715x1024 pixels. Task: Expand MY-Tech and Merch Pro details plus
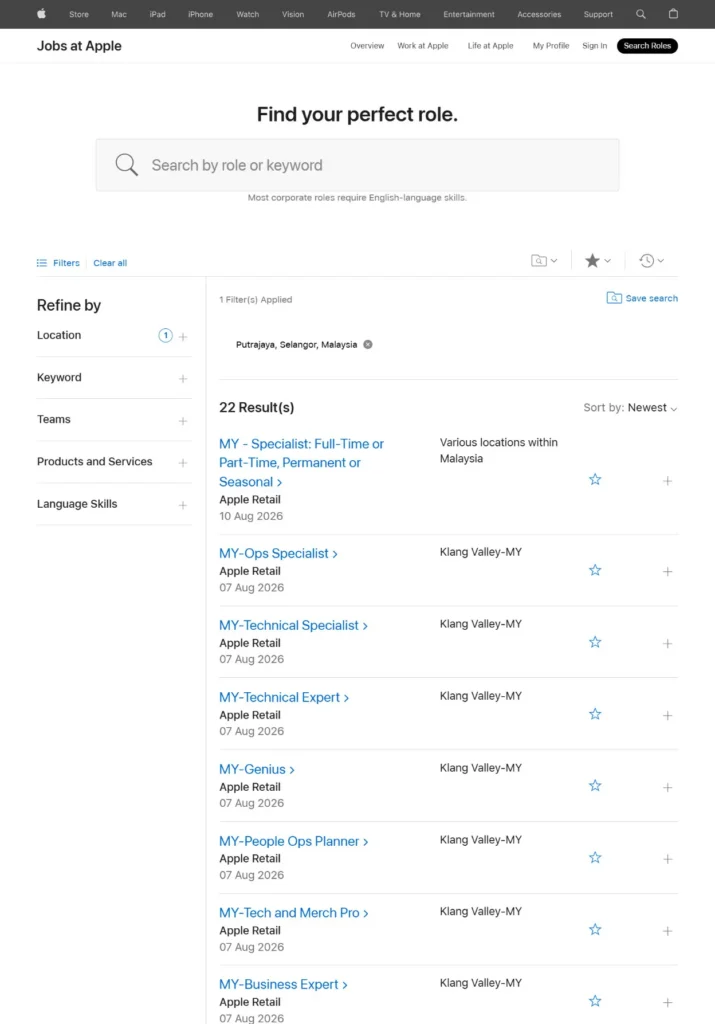pyautogui.click(x=667, y=931)
